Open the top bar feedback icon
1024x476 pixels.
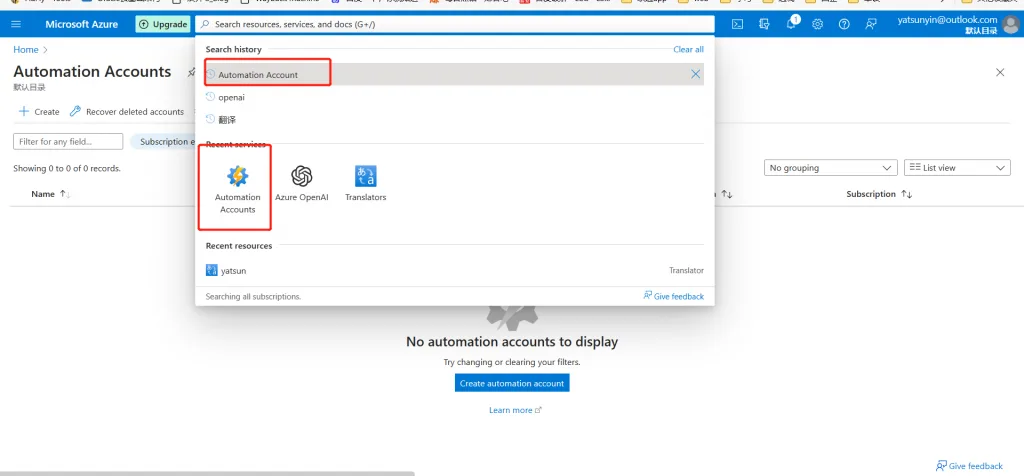pyautogui.click(x=871, y=24)
